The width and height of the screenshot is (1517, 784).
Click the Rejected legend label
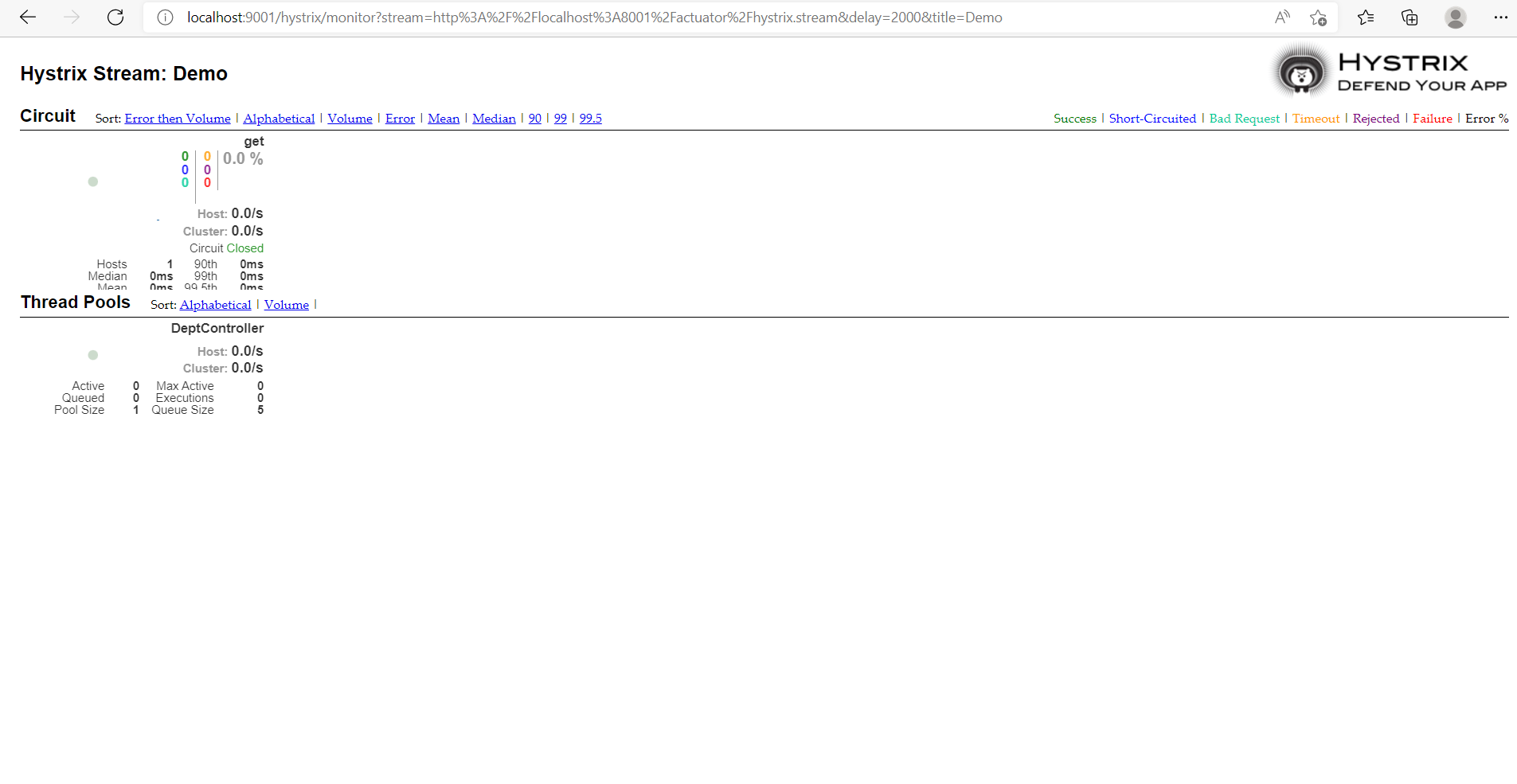coord(1376,119)
